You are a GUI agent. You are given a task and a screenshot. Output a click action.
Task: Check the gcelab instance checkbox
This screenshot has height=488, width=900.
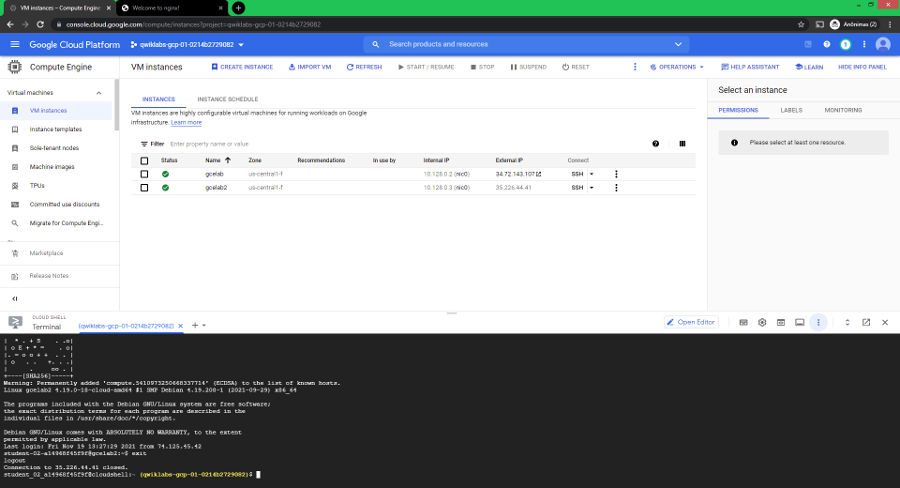click(x=144, y=175)
